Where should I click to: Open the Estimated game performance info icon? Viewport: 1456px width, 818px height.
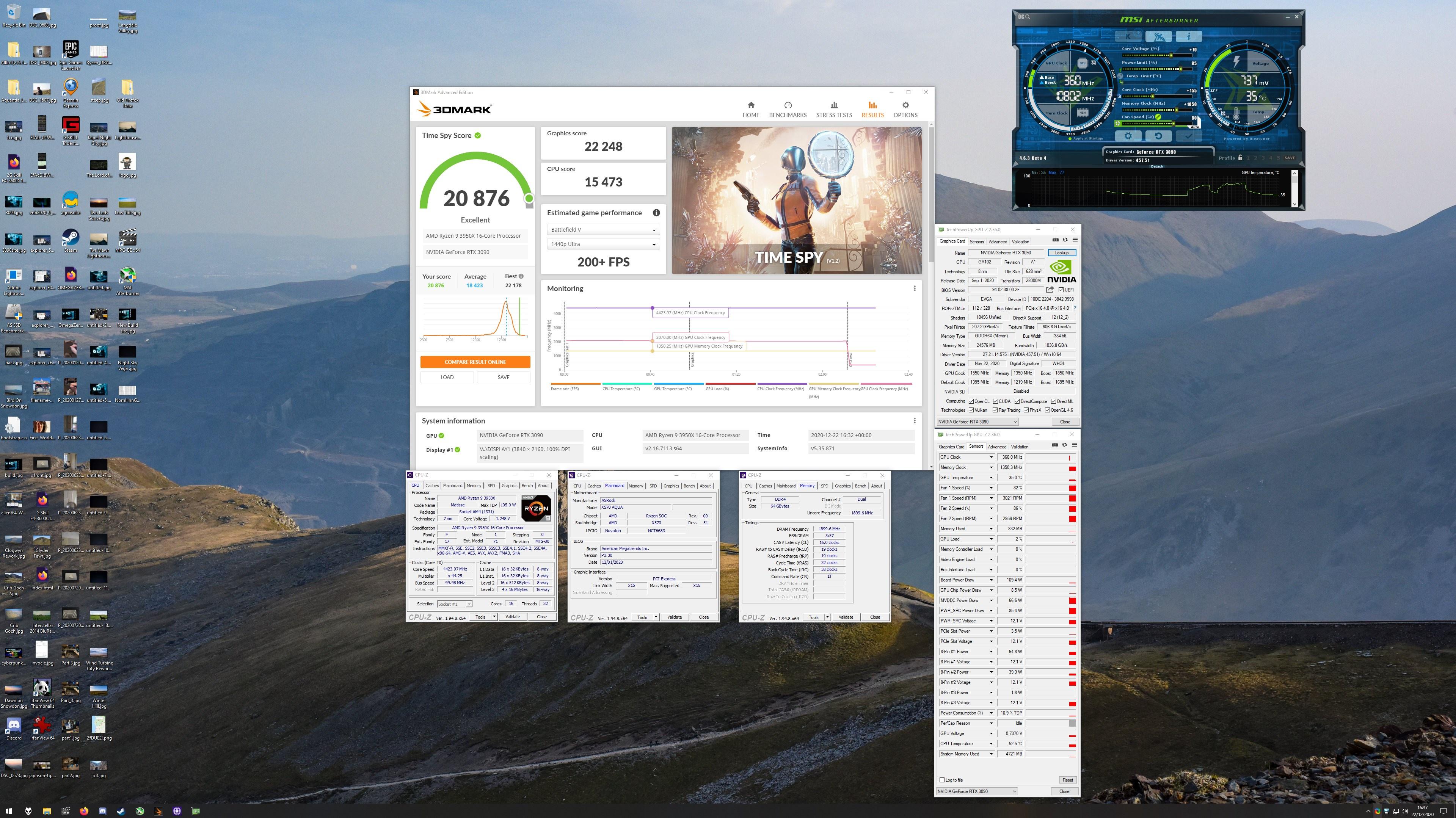pos(656,213)
